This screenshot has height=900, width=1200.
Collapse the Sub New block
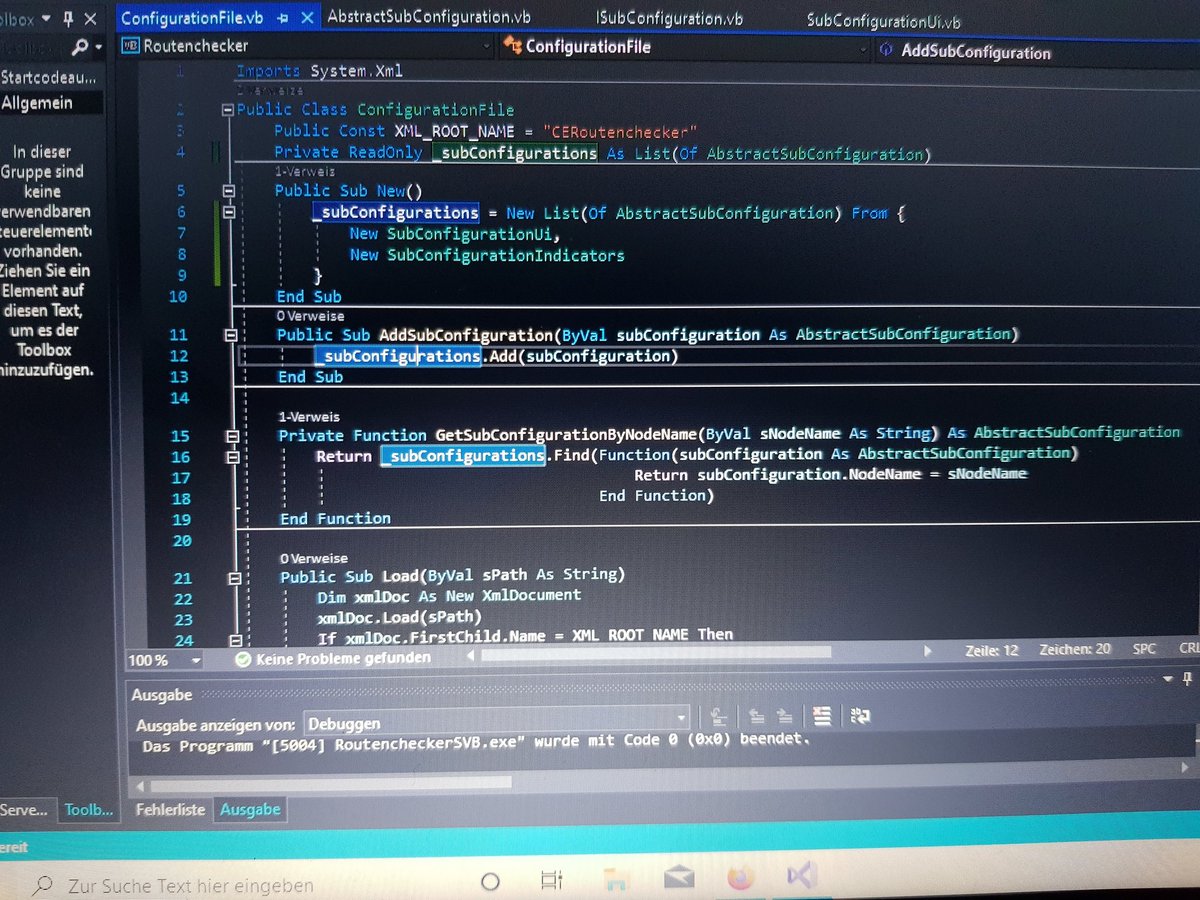pyautogui.click(x=228, y=190)
